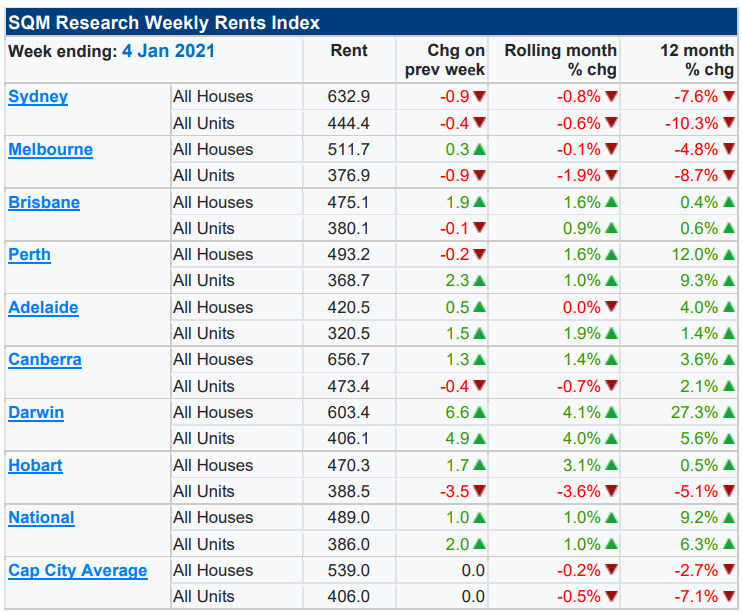Click red down arrow beside Melbourne units -1.9%
Screen dimensions: 742x612
pos(611,176)
